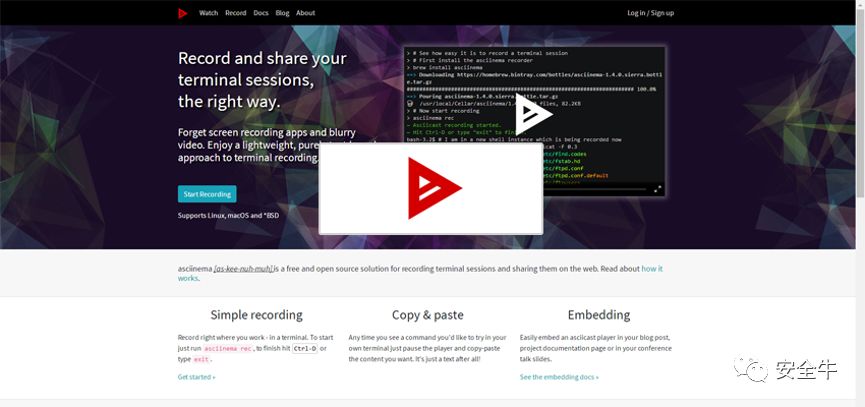Open "See the embedding docs »" link

point(559,377)
